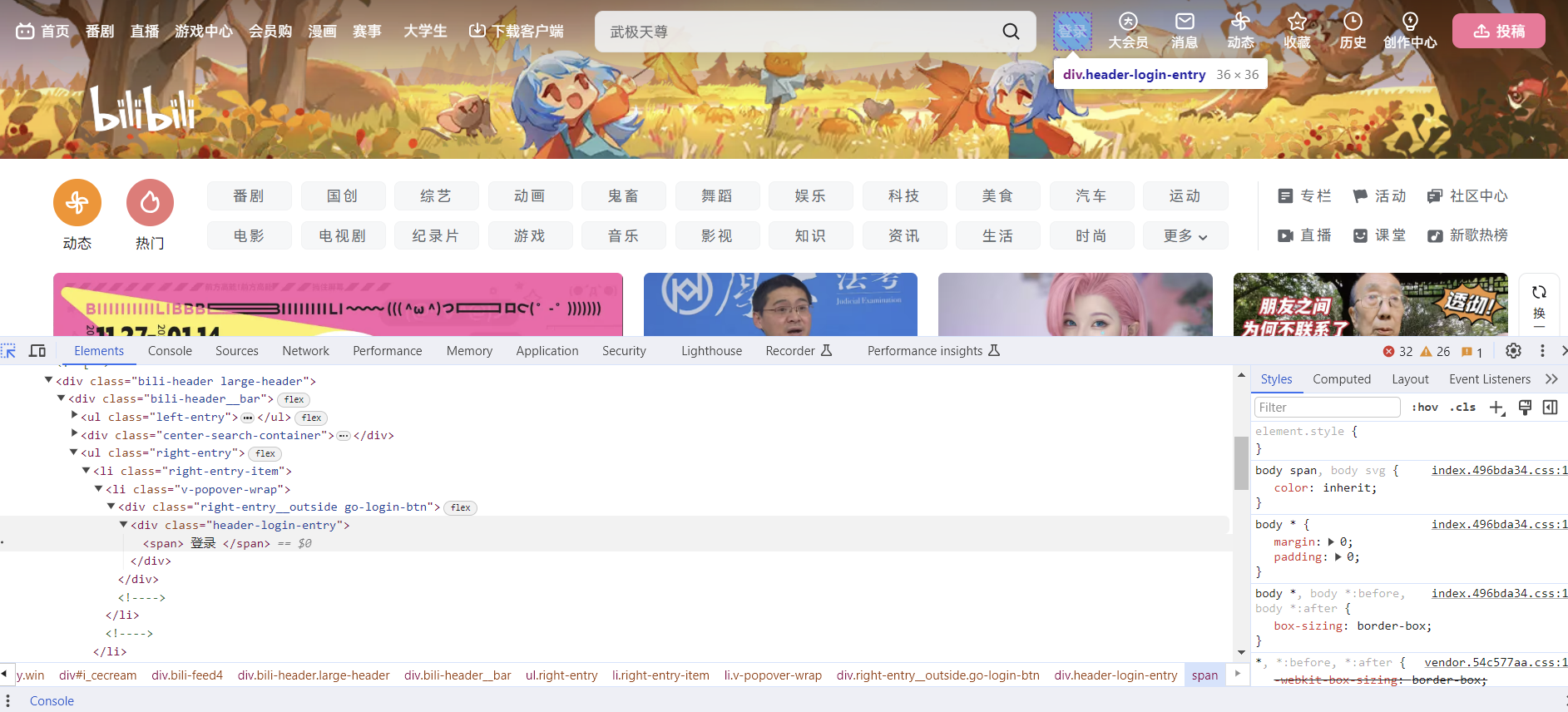
Task: Open DevTools three-dot customize menu
Action: tap(1542, 351)
